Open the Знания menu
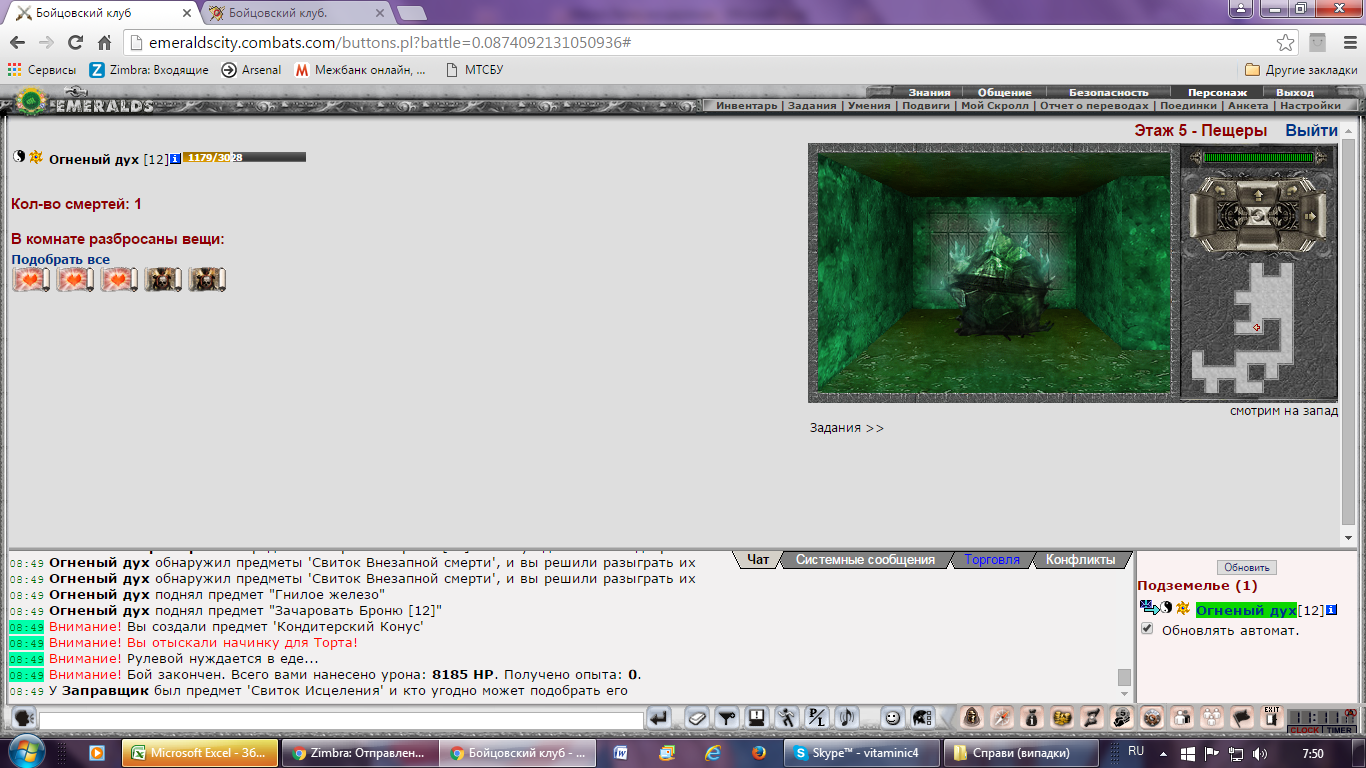Viewport: 1366px width, 768px height. tap(929, 92)
